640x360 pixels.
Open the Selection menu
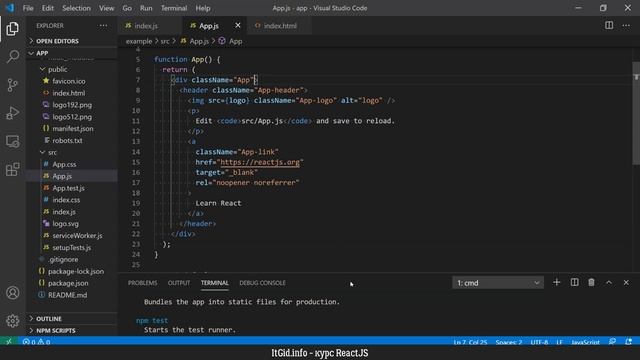[76, 8]
